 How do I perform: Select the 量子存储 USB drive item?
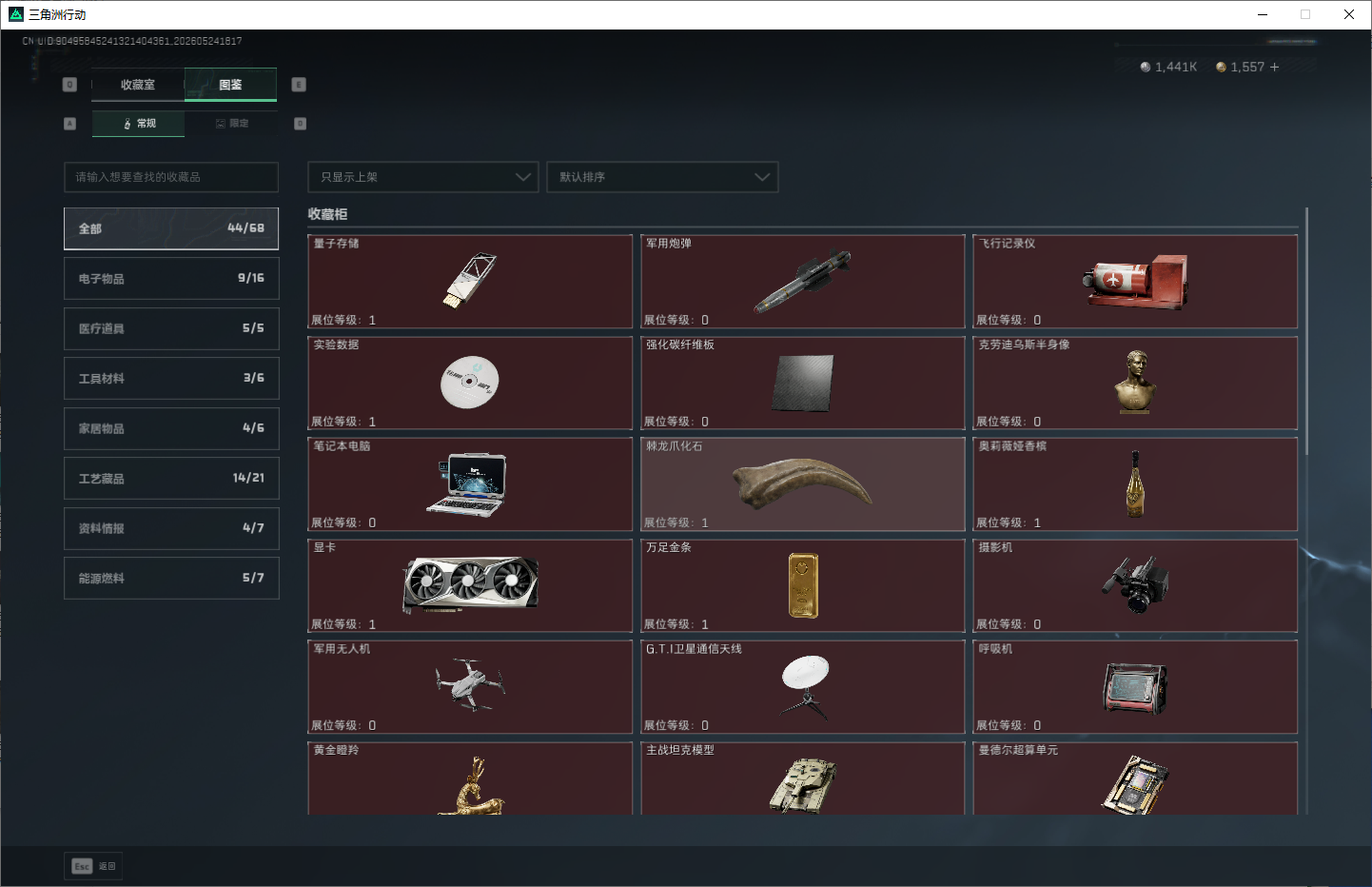pos(470,281)
